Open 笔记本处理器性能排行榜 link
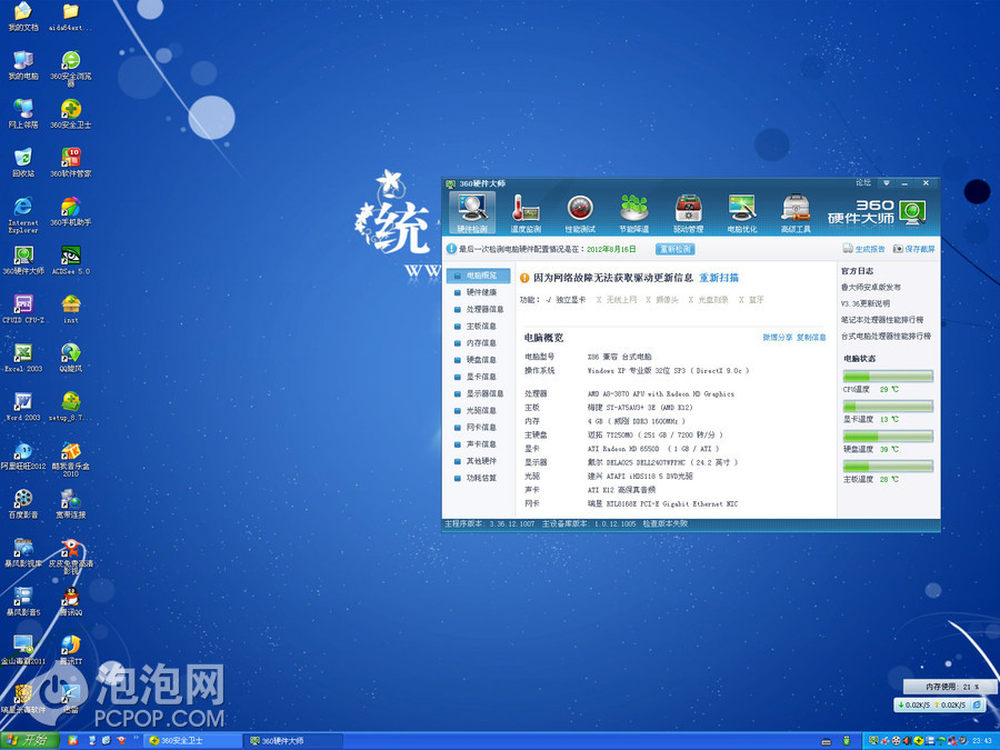 coord(882,320)
